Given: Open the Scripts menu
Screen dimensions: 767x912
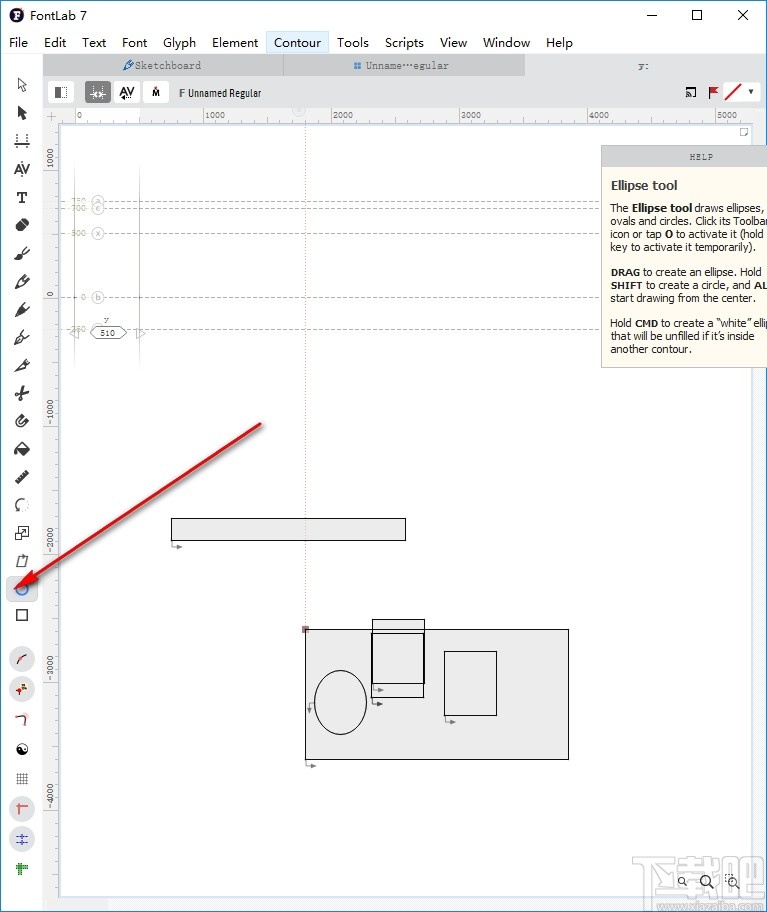Looking at the screenshot, I should [x=404, y=42].
